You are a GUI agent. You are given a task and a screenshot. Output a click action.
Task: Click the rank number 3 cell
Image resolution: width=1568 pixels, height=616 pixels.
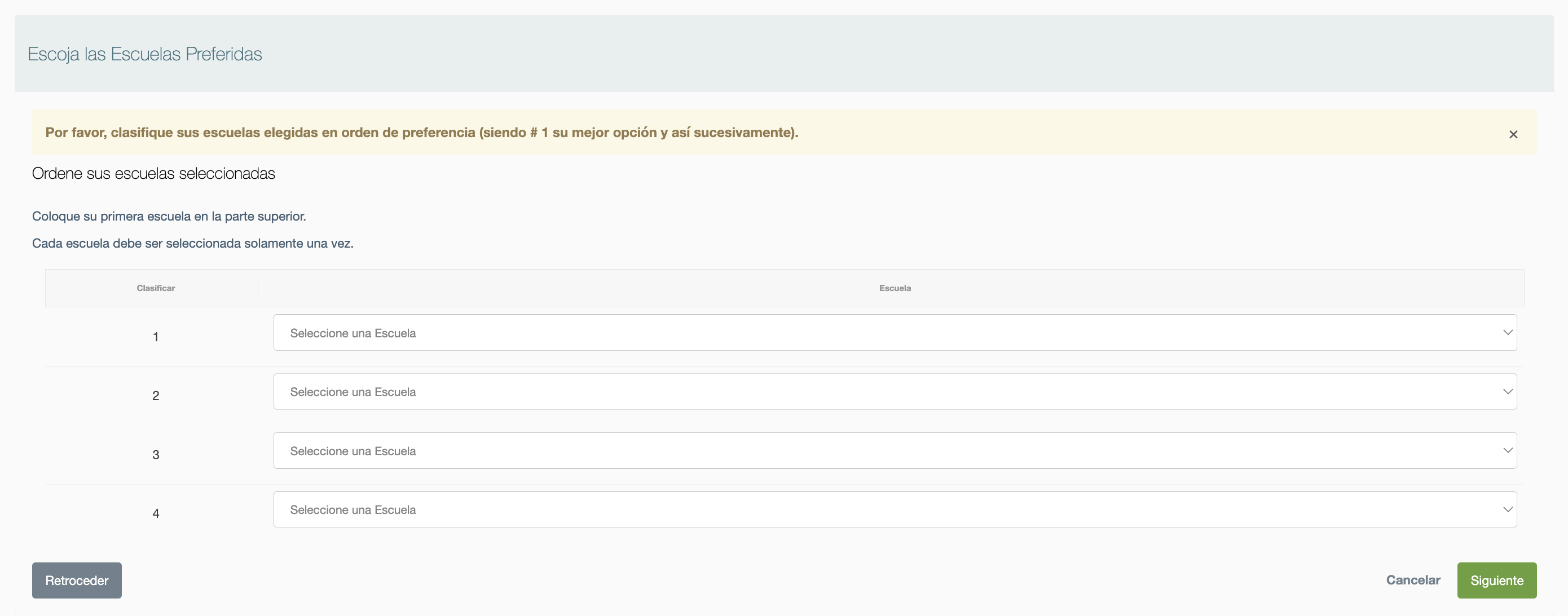pos(156,455)
